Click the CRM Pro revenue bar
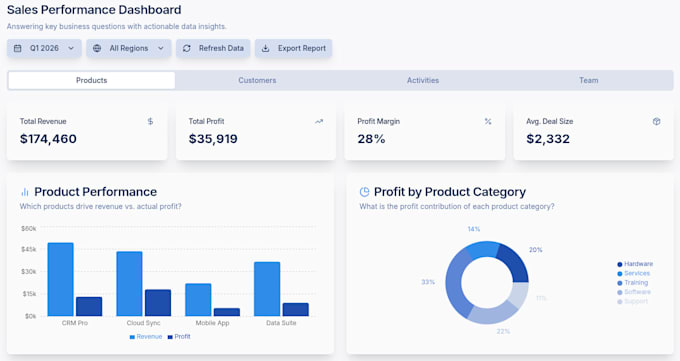This screenshot has height=361, width=680. coord(61,279)
